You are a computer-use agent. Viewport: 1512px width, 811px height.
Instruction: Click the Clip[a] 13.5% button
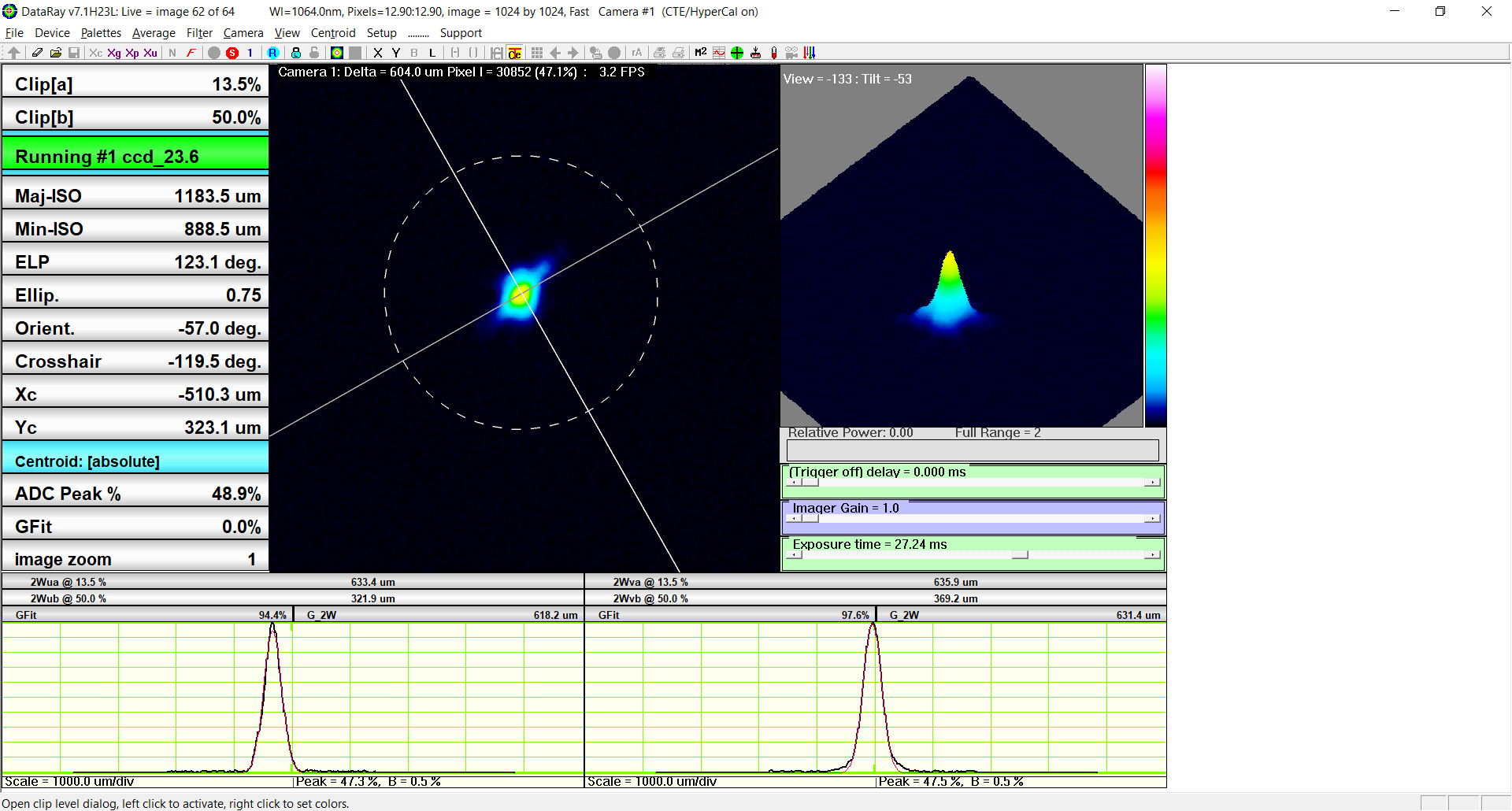135,83
